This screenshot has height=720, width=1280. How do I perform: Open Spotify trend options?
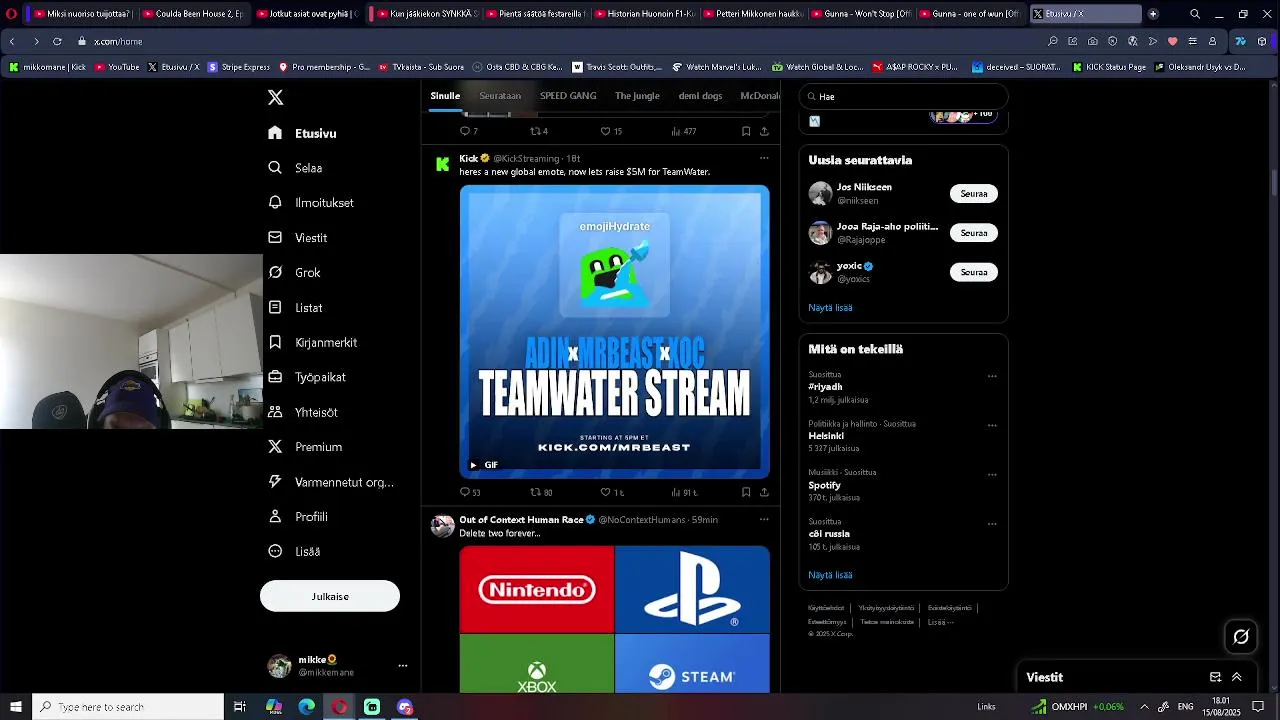click(992, 475)
